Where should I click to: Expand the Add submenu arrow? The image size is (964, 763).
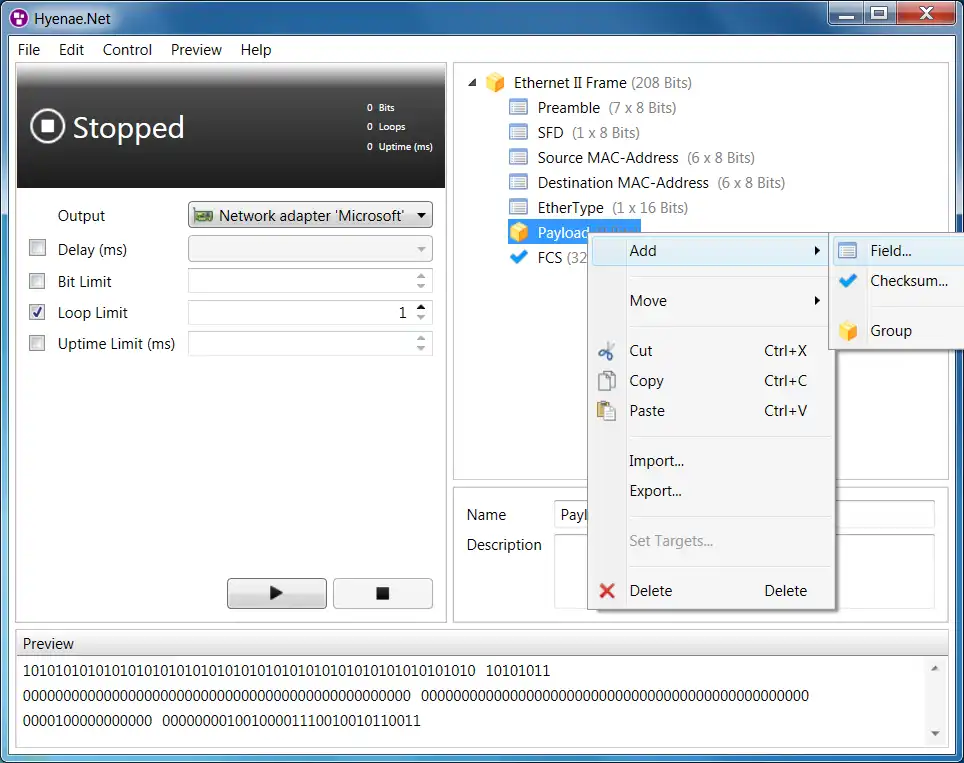point(817,251)
